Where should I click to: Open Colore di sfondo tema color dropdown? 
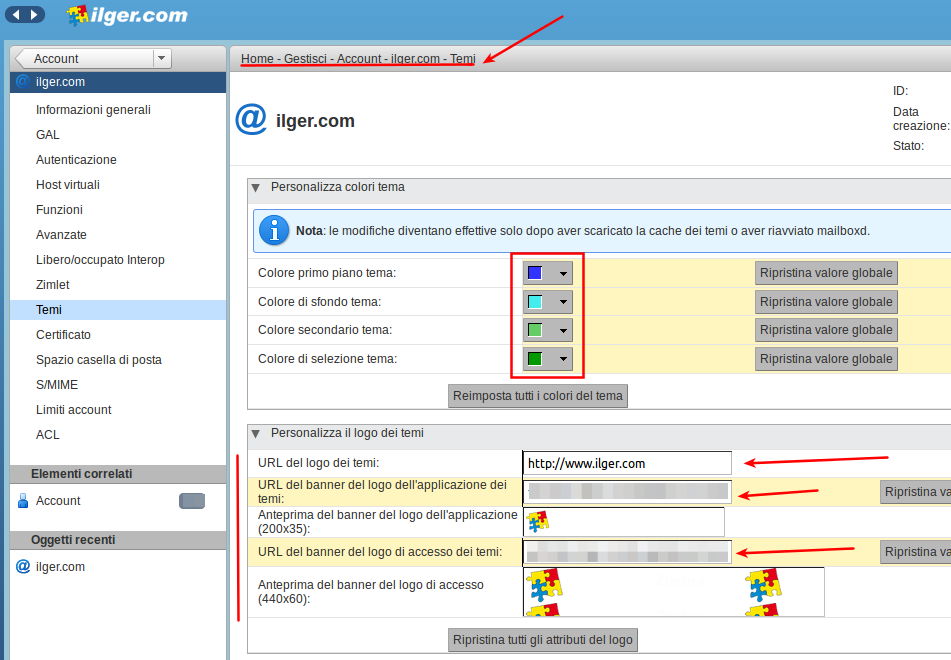click(x=563, y=302)
